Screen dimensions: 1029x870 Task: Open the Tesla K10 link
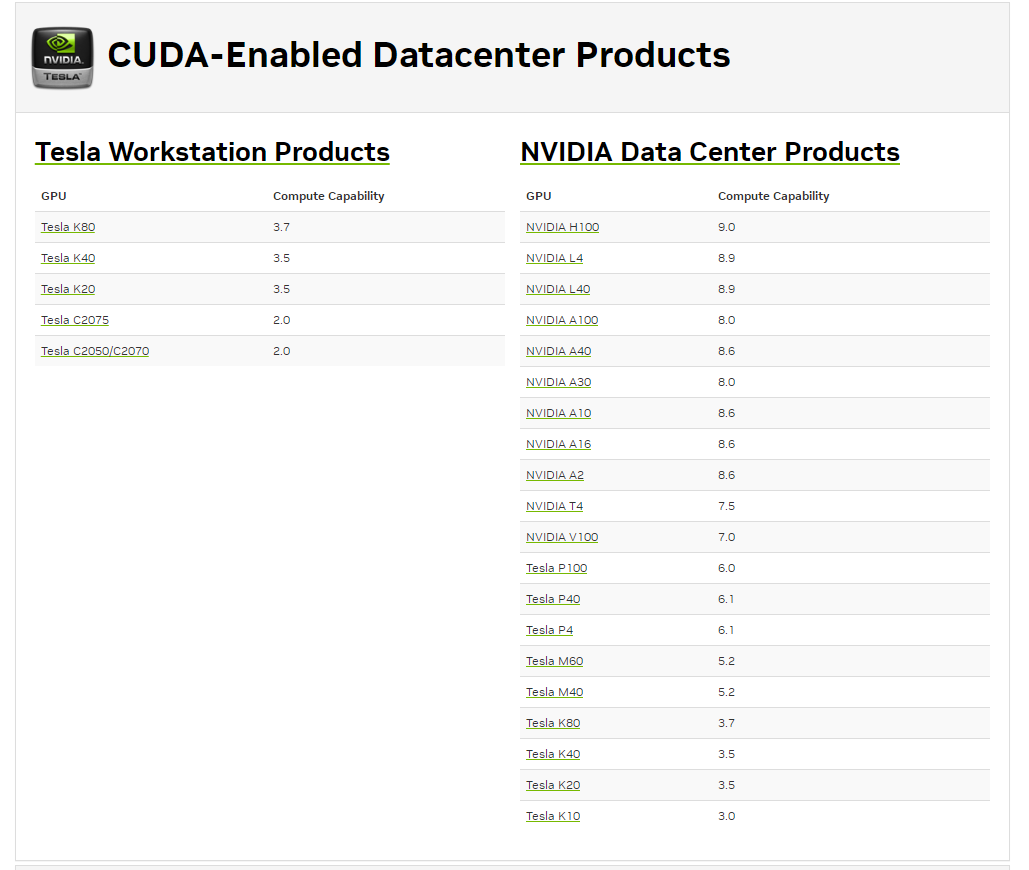point(553,816)
